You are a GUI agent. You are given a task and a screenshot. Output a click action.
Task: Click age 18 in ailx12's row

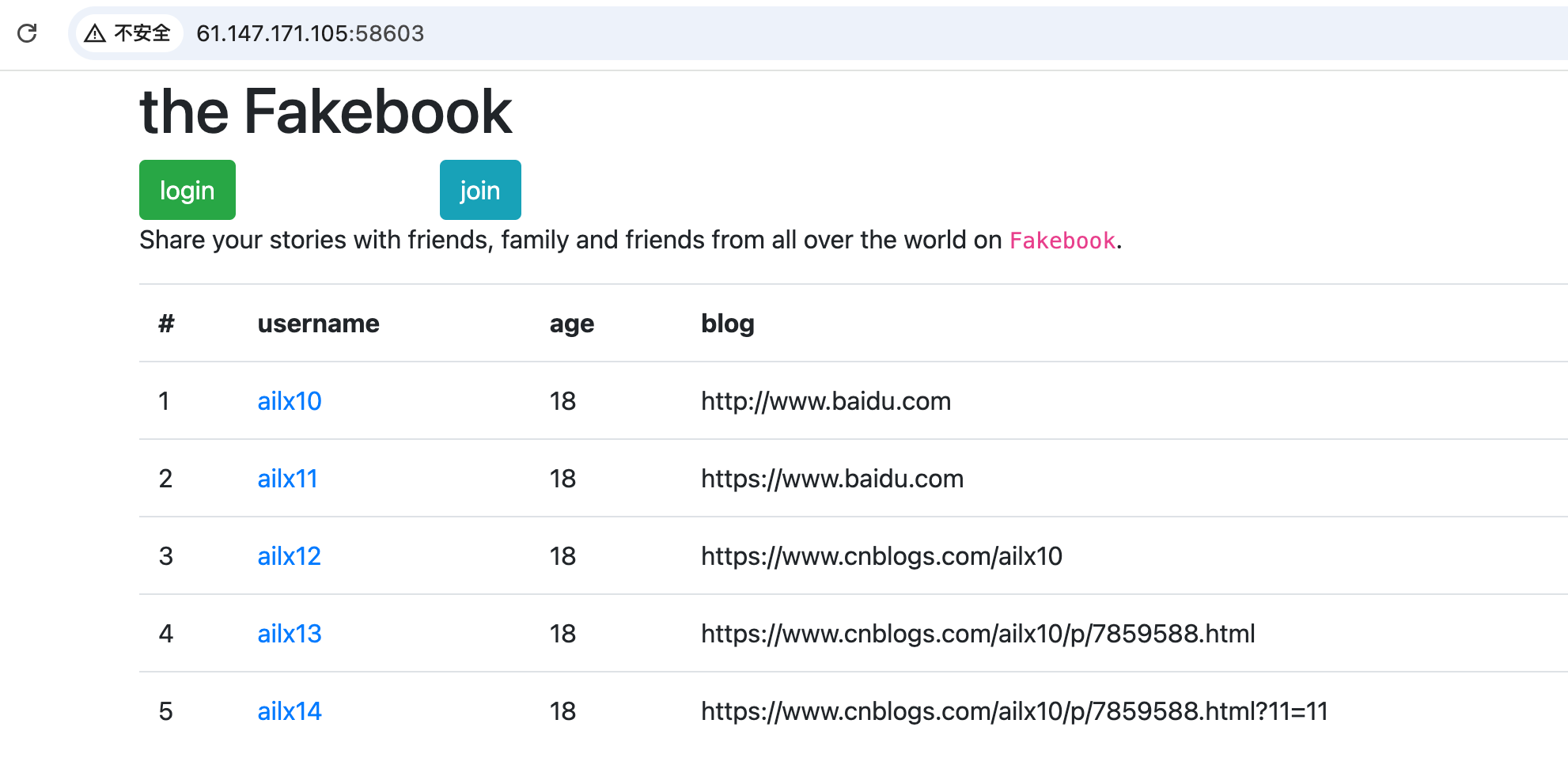point(562,556)
